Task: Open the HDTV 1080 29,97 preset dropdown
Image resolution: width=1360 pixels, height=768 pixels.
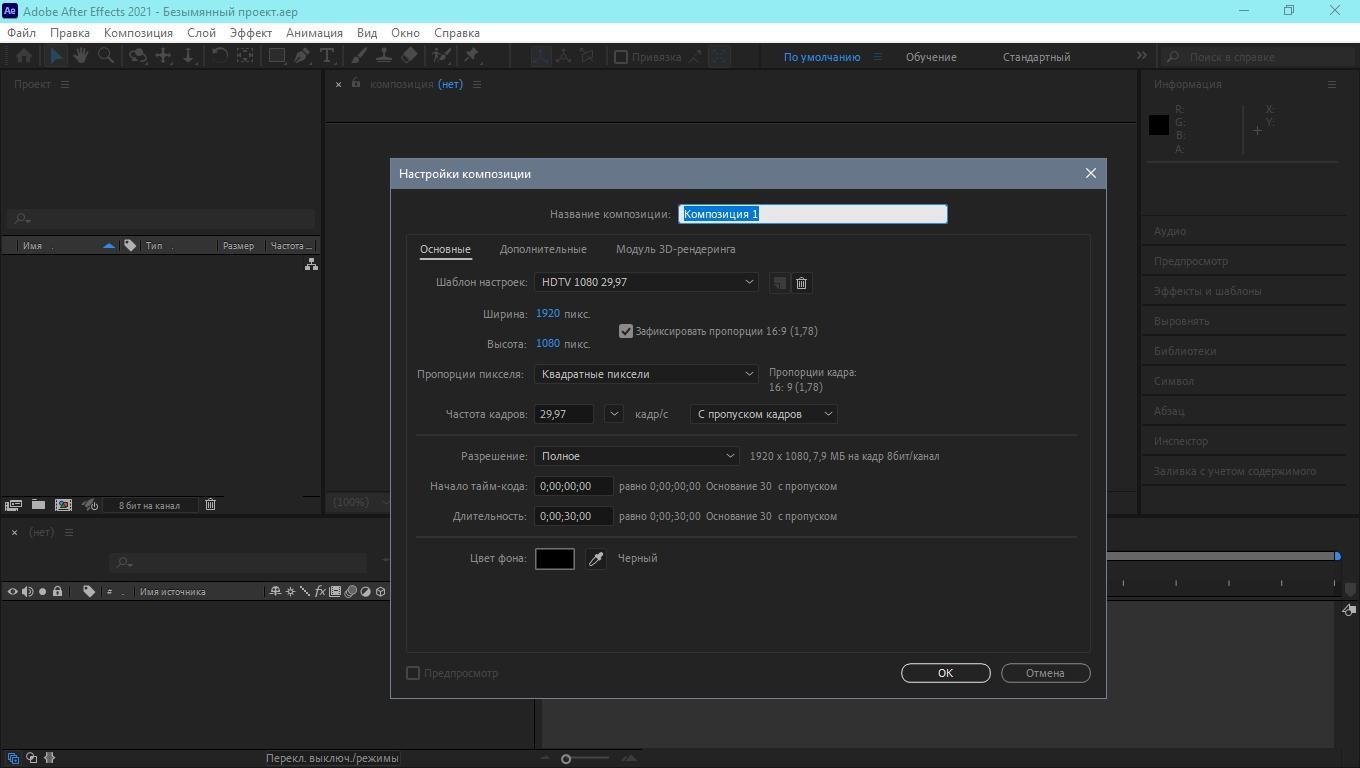Action: click(x=646, y=282)
